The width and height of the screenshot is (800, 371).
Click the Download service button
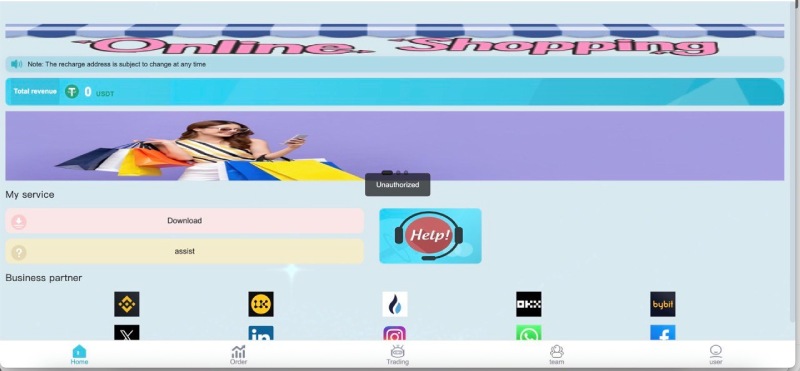(x=185, y=221)
